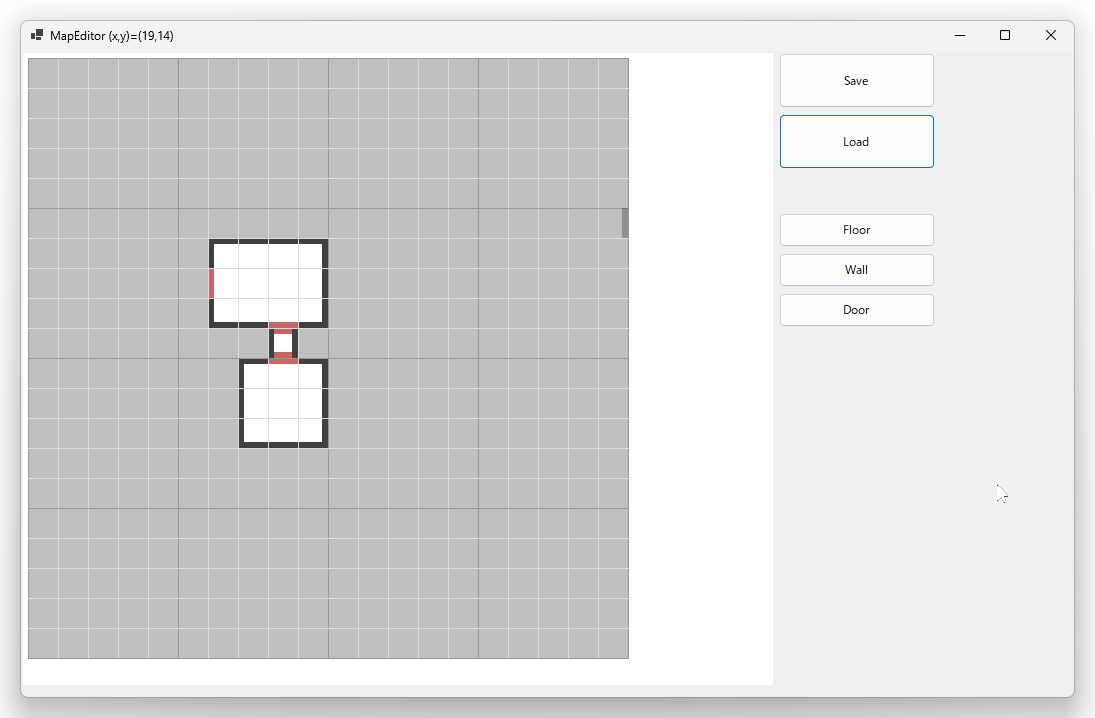Select the Floor tile tool
Viewport: 1095px width, 718px height.
856,230
